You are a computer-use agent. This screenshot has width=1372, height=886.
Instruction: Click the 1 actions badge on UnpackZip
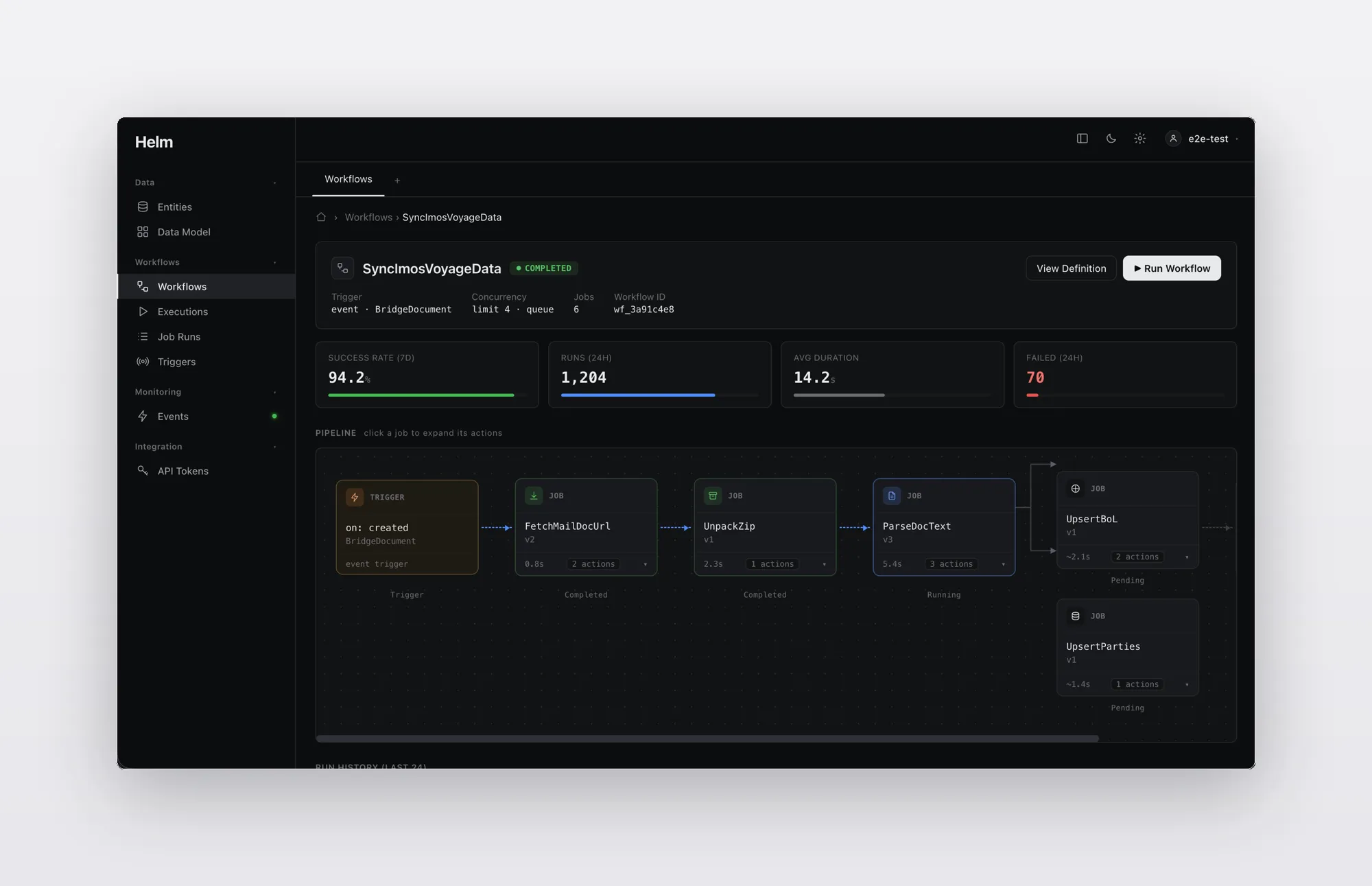click(772, 564)
